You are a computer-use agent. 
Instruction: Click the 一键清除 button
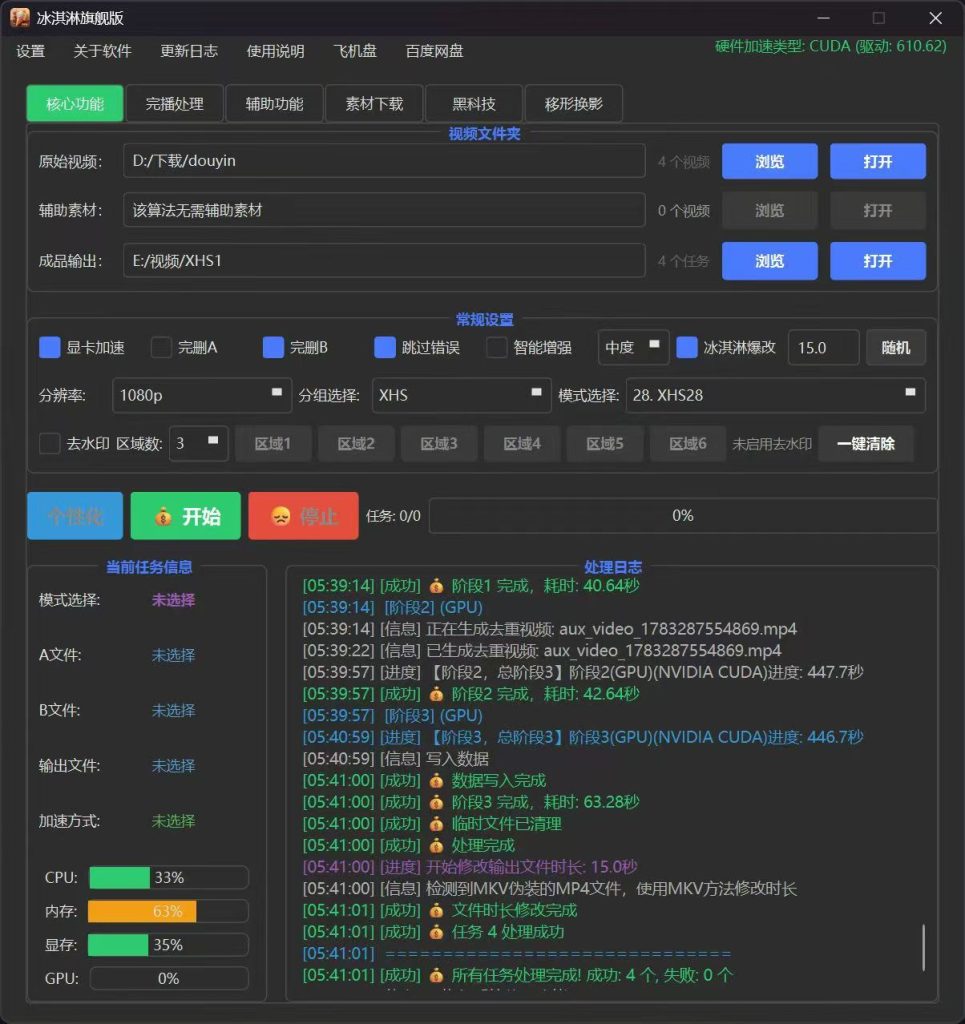click(x=866, y=443)
